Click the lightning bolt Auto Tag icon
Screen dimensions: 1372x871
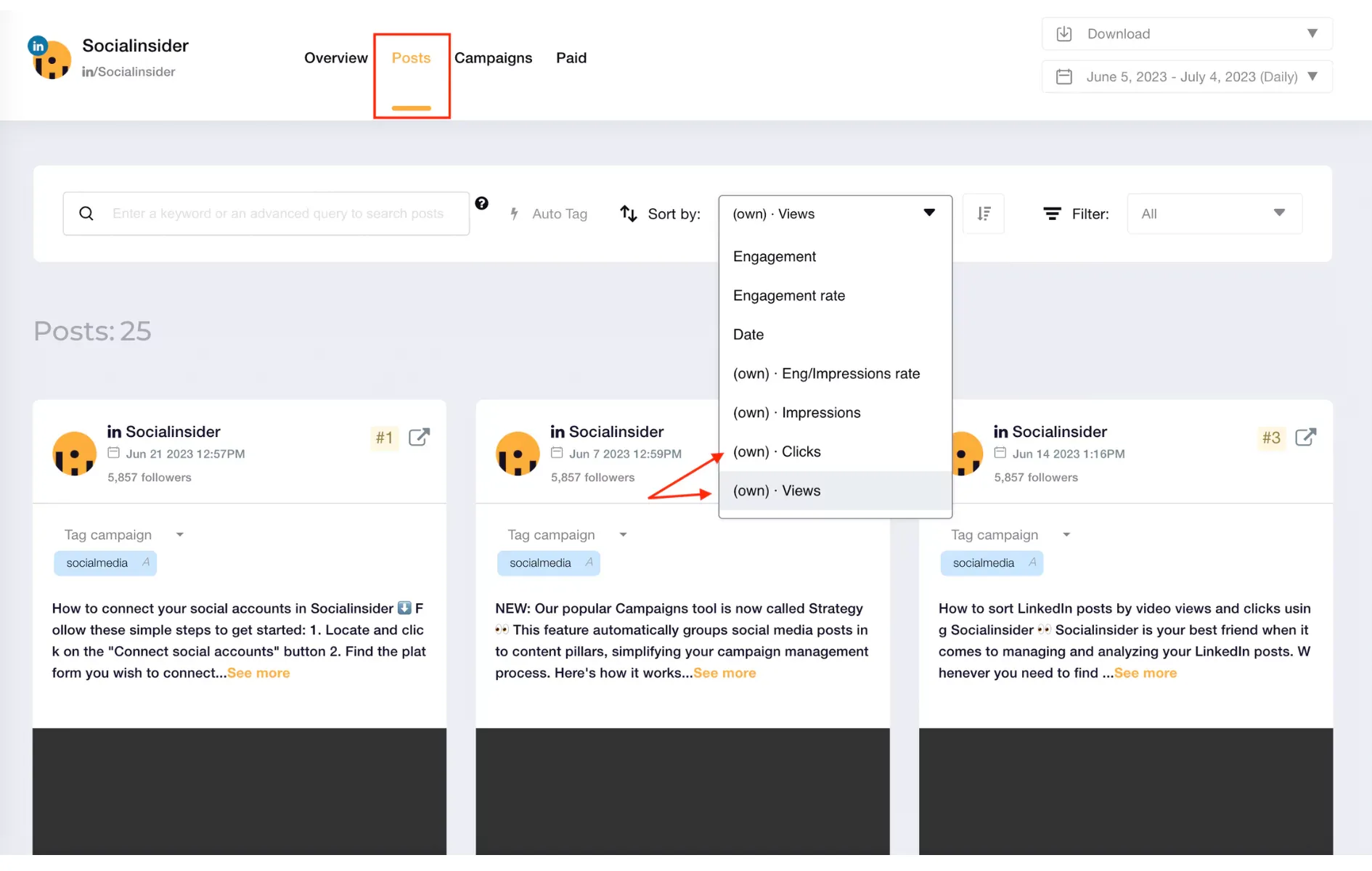[x=514, y=214]
